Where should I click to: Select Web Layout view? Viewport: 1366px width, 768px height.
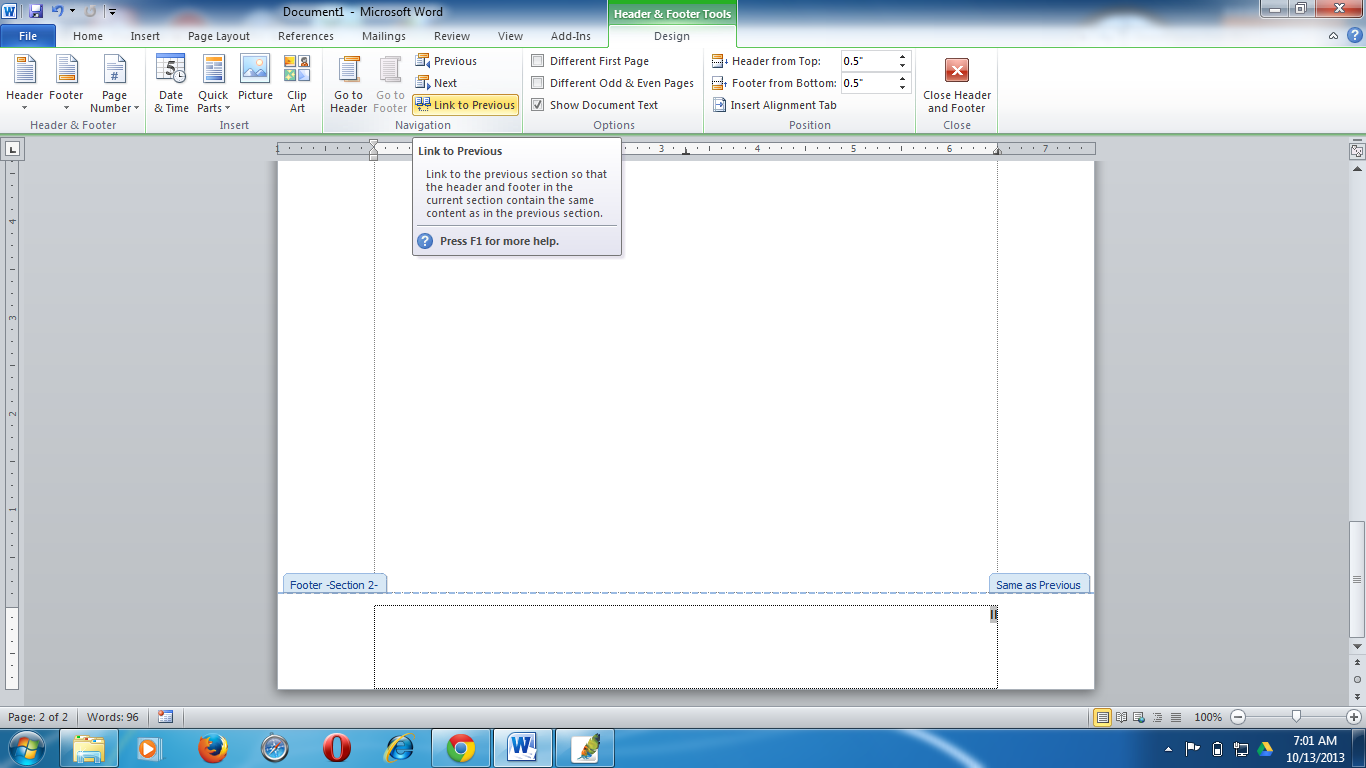[x=1140, y=717]
